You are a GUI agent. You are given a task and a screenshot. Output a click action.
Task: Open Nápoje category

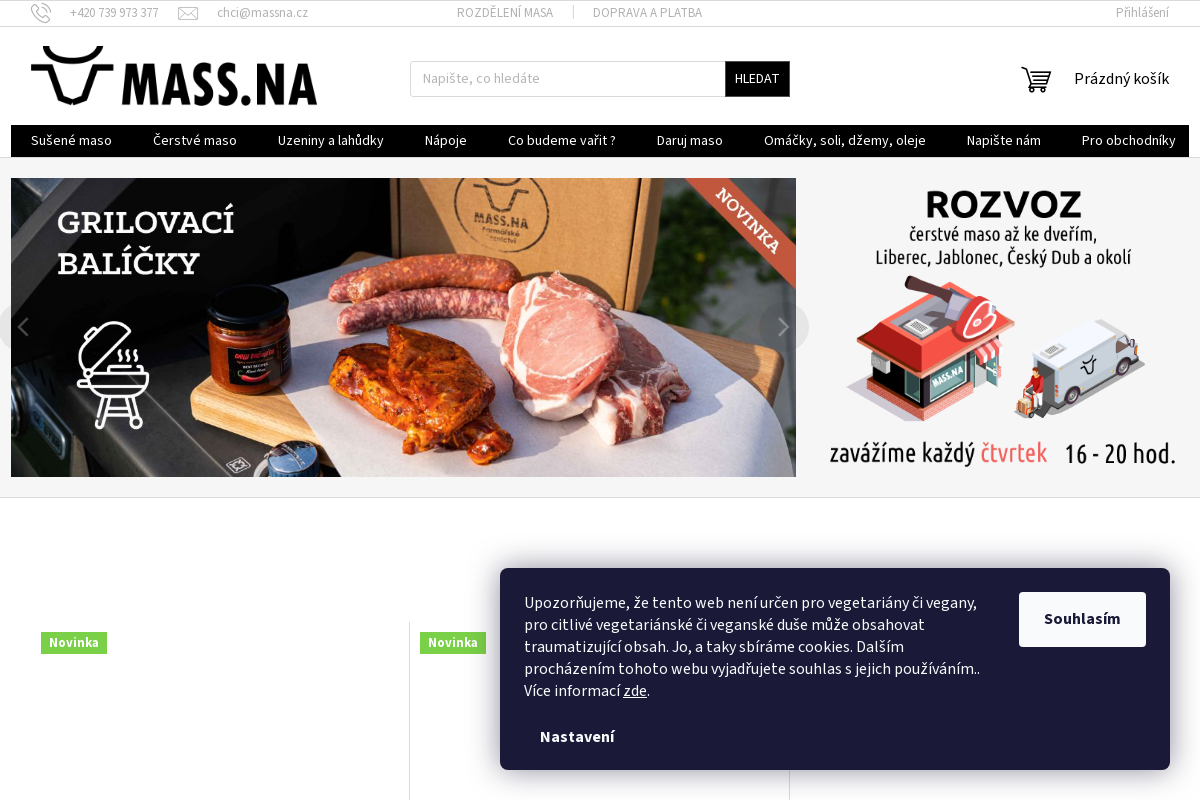(446, 141)
